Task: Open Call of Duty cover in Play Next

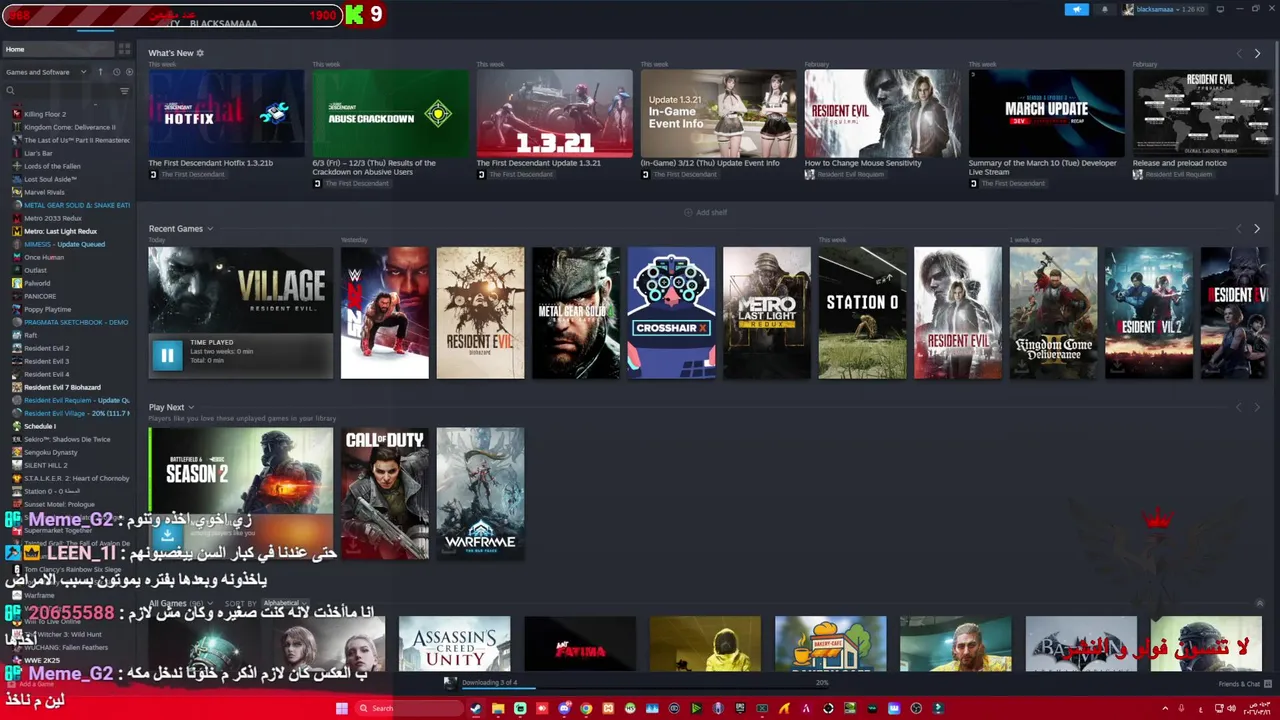Action: click(x=385, y=494)
